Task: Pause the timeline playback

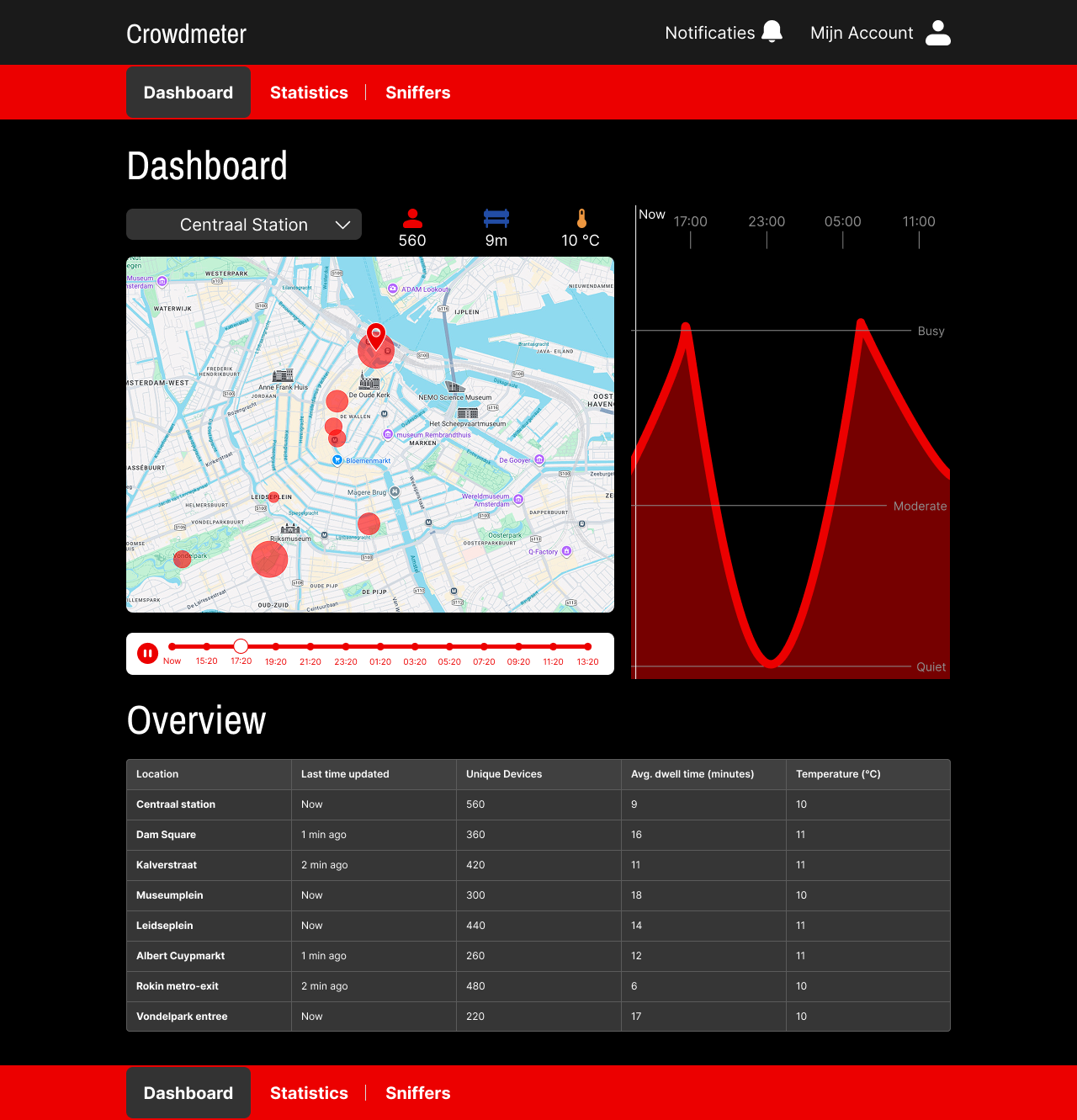Action: 147,653
